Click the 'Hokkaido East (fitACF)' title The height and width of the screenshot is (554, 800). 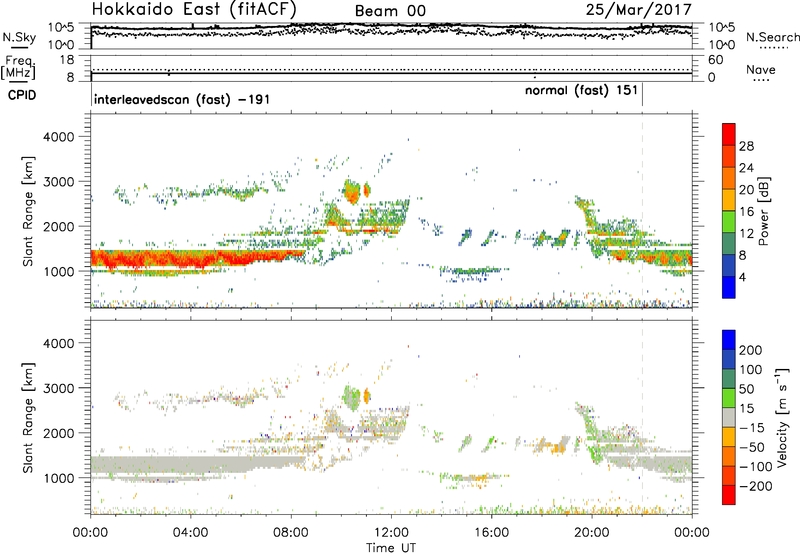194,9
